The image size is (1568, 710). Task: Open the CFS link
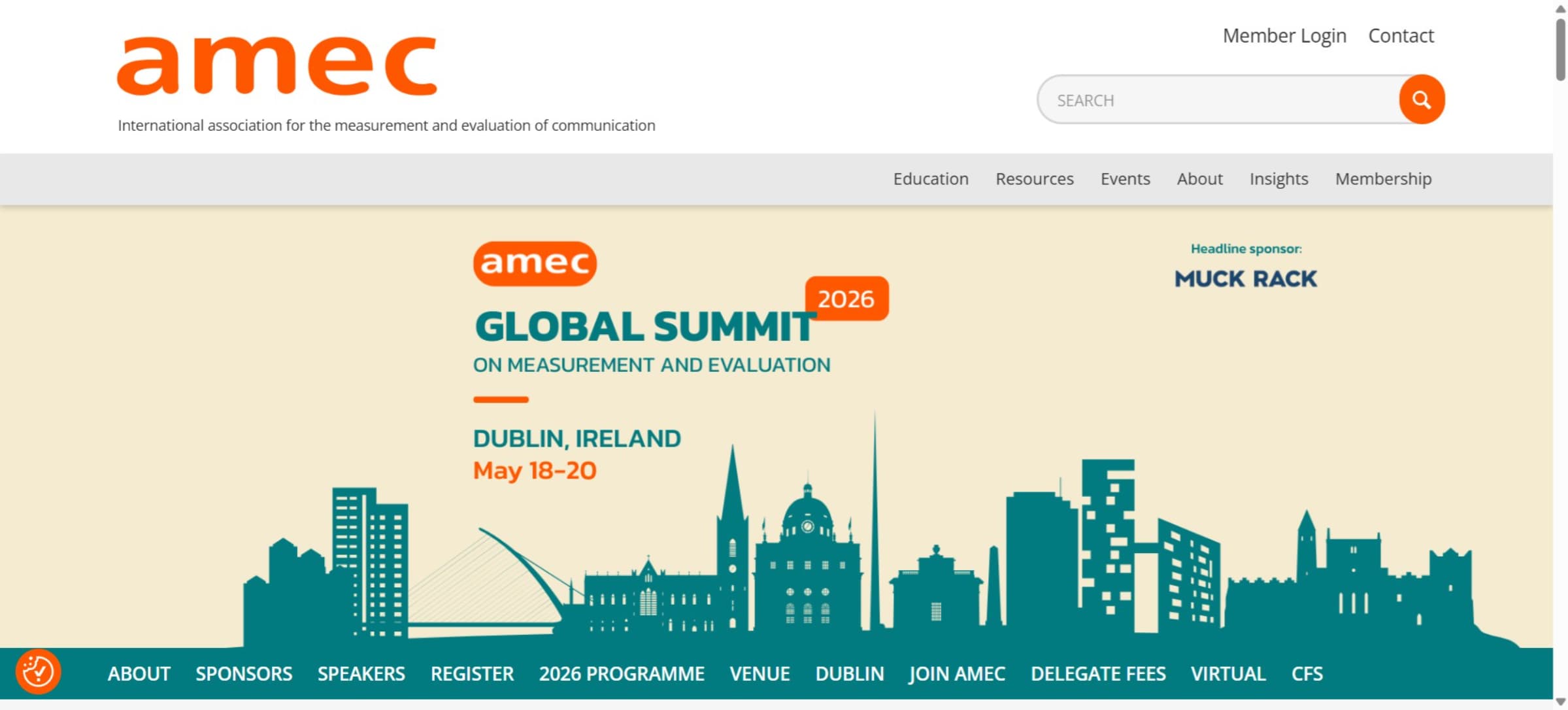click(1307, 674)
